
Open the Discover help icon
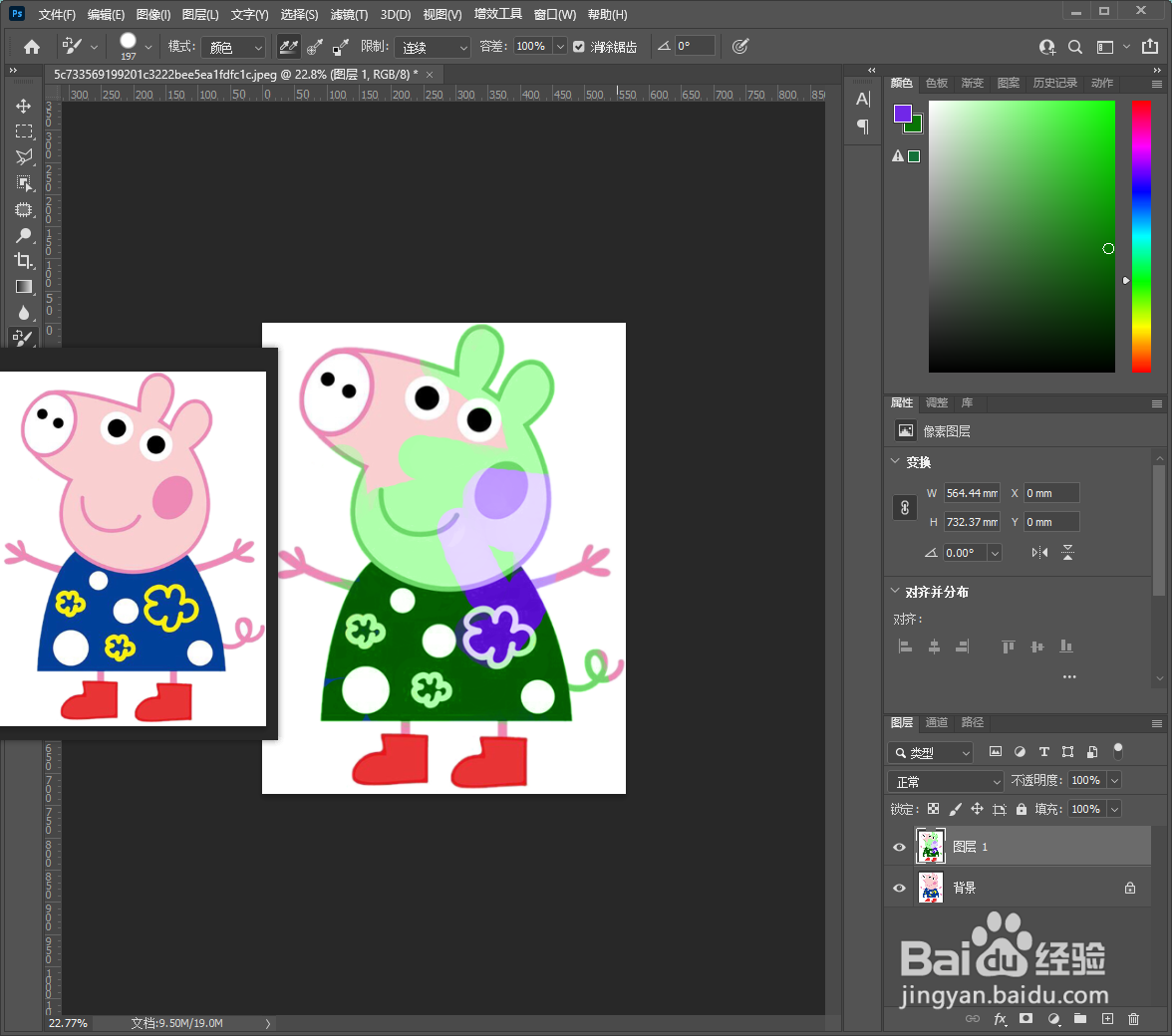[1047, 47]
